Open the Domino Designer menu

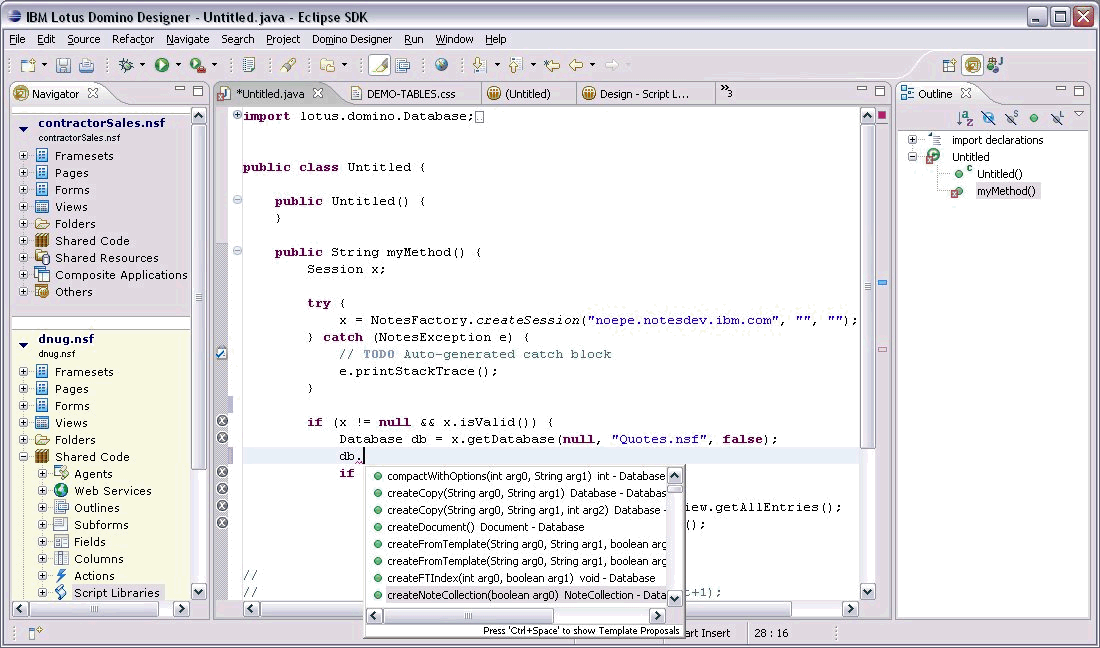[x=351, y=39]
